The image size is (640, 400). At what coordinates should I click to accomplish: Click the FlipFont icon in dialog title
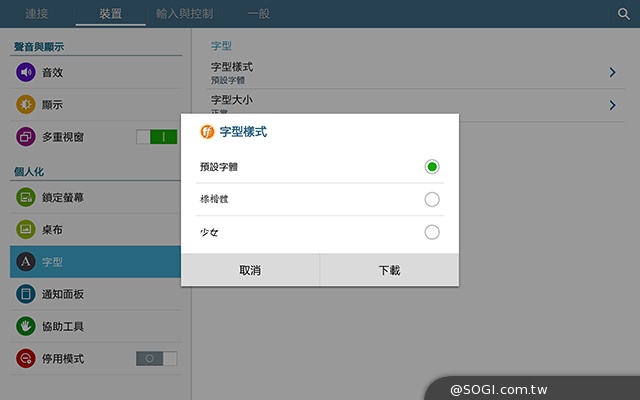[x=207, y=132]
